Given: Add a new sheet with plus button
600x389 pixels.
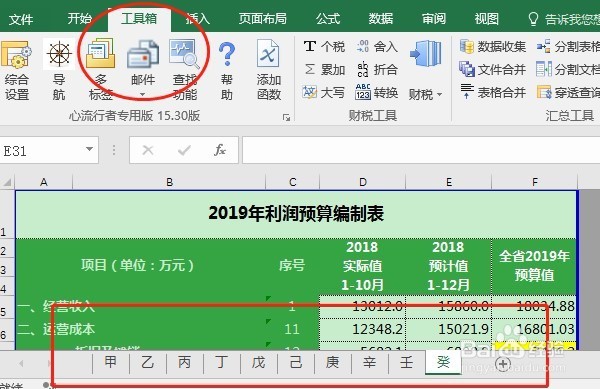Looking at the screenshot, I should (503, 364).
